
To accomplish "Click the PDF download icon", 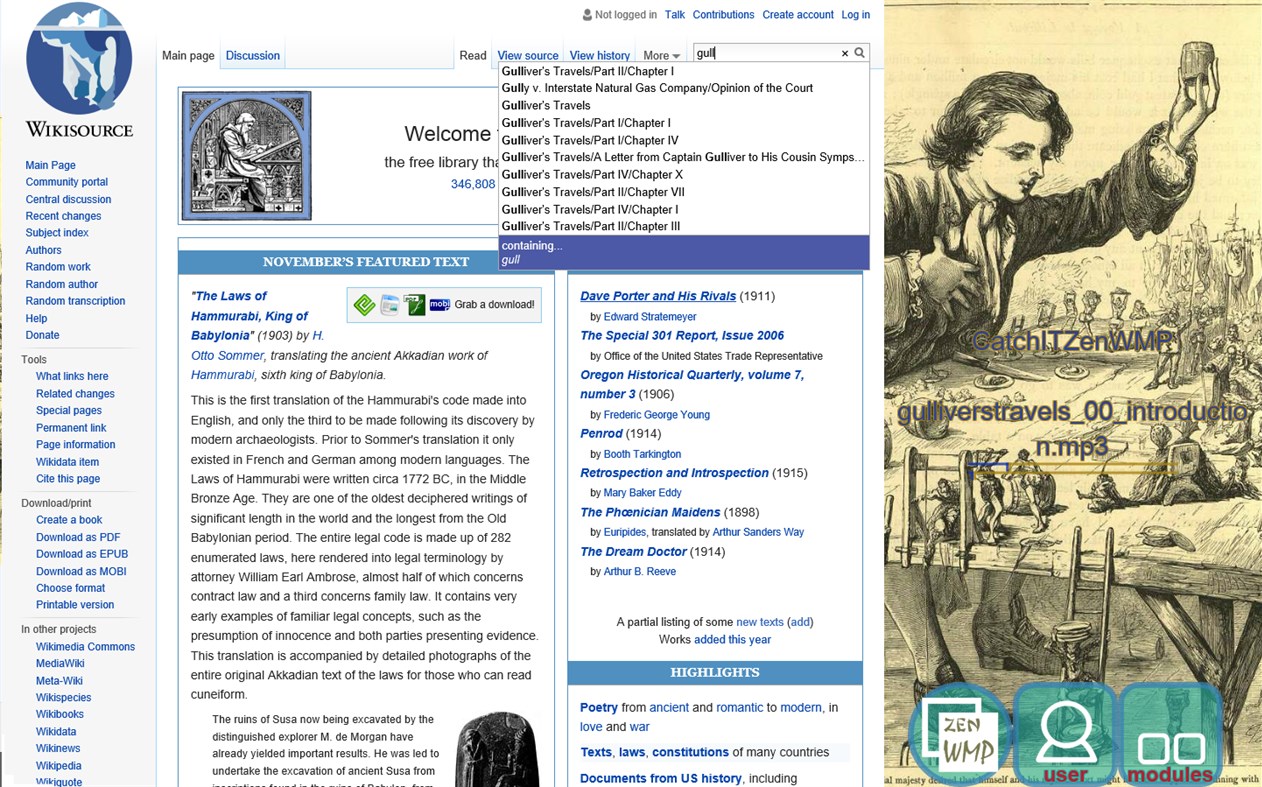I will pyautogui.click(x=415, y=305).
